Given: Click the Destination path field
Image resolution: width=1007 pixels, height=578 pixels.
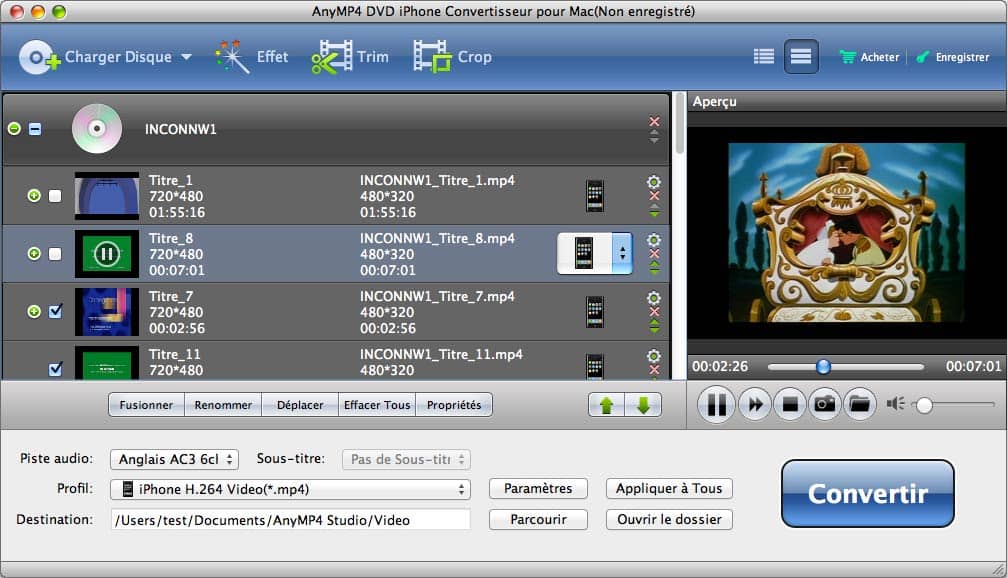Looking at the screenshot, I should click(x=290, y=520).
